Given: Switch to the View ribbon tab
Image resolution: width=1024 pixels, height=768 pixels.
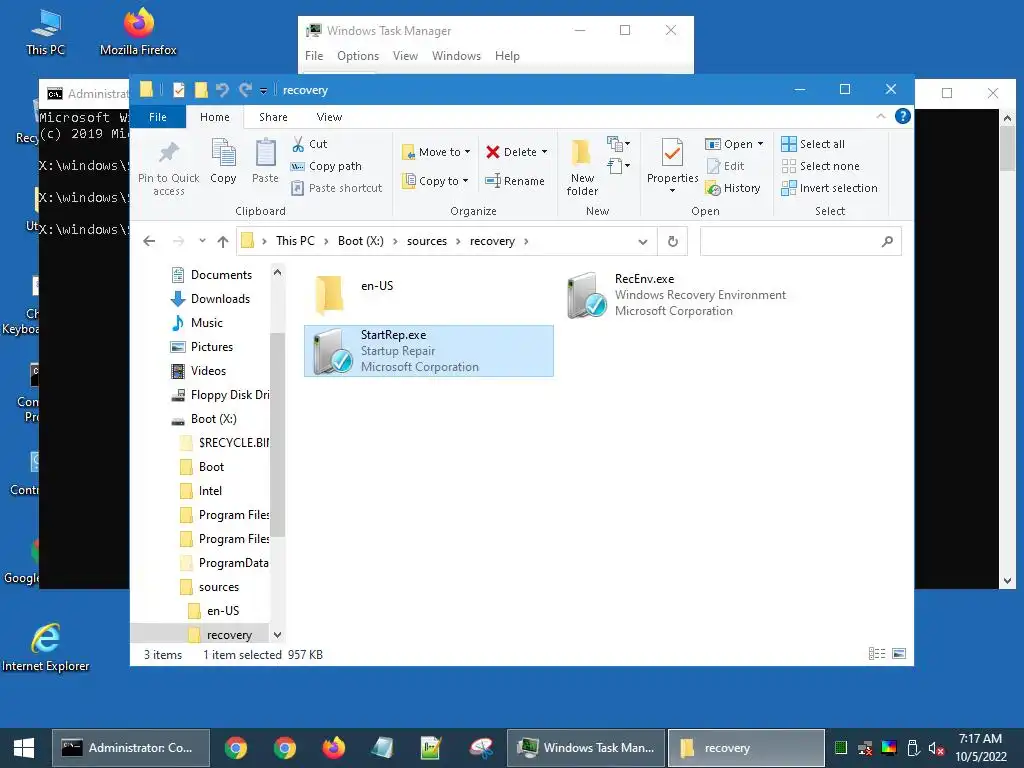Looking at the screenshot, I should click(x=329, y=117).
